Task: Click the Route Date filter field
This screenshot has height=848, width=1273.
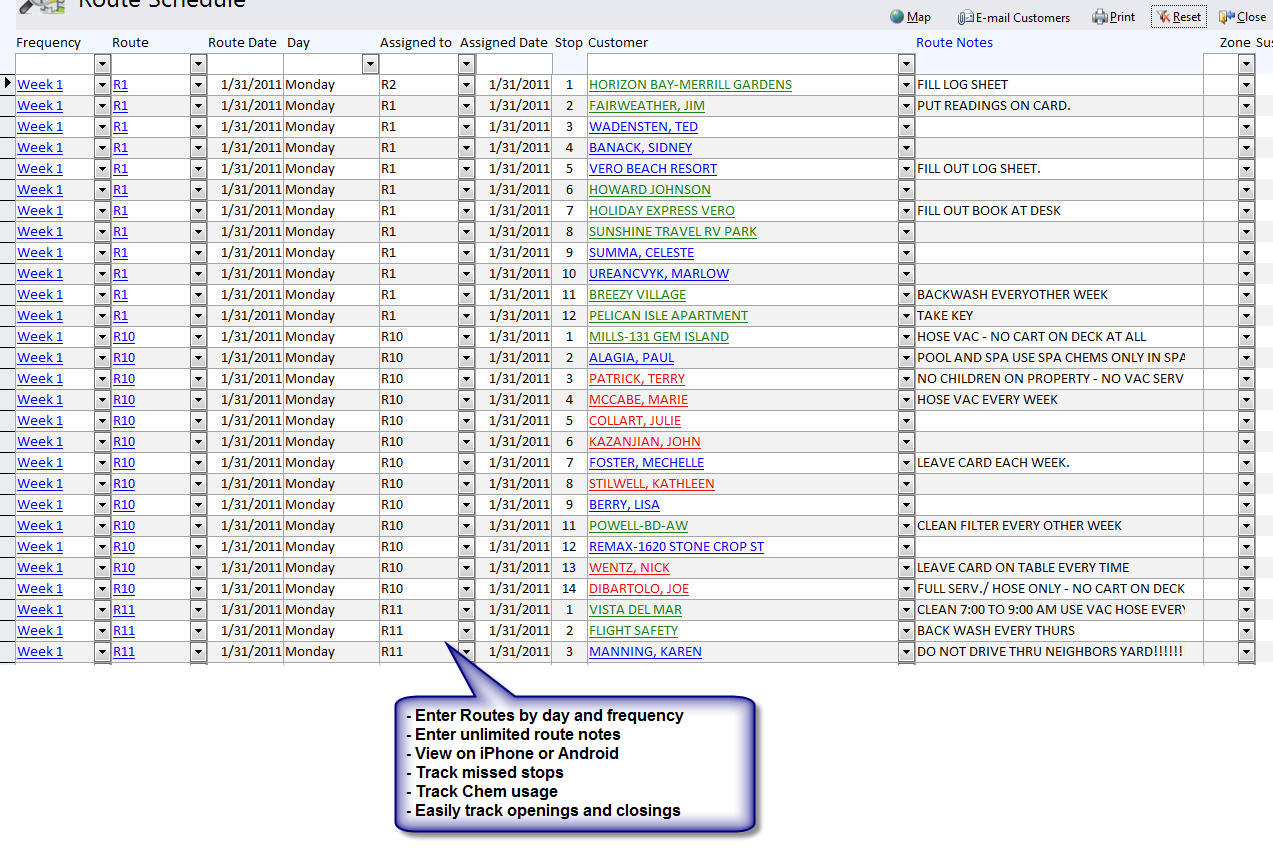Action: (x=245, y=64)
